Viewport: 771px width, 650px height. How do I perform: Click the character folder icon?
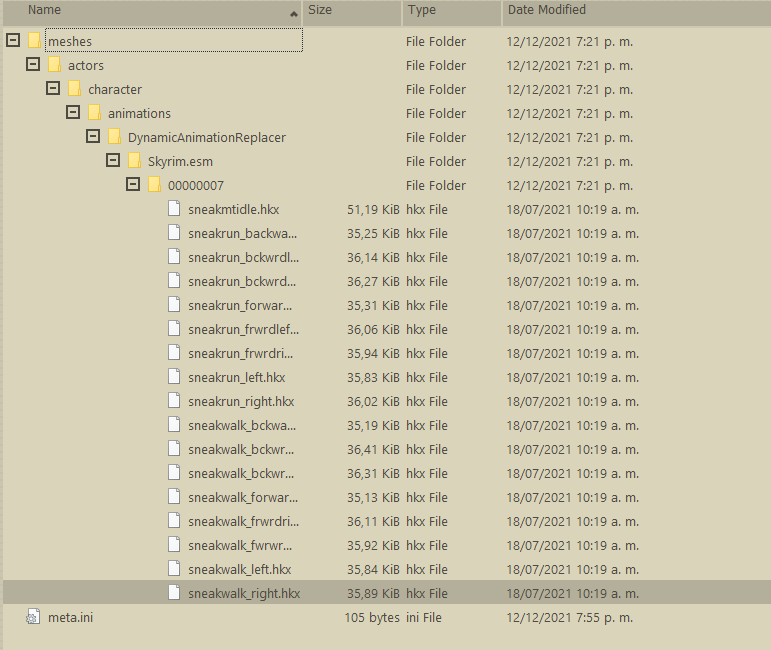tap(74, 89)
